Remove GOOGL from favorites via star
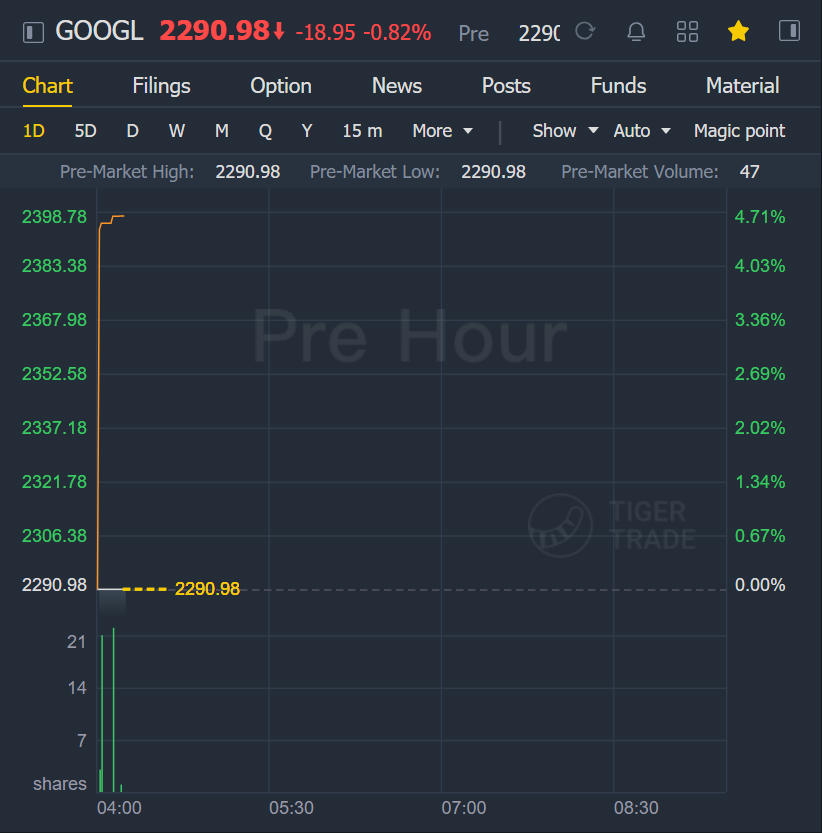Viewport: 822px width, 833px height. point(738,31)
